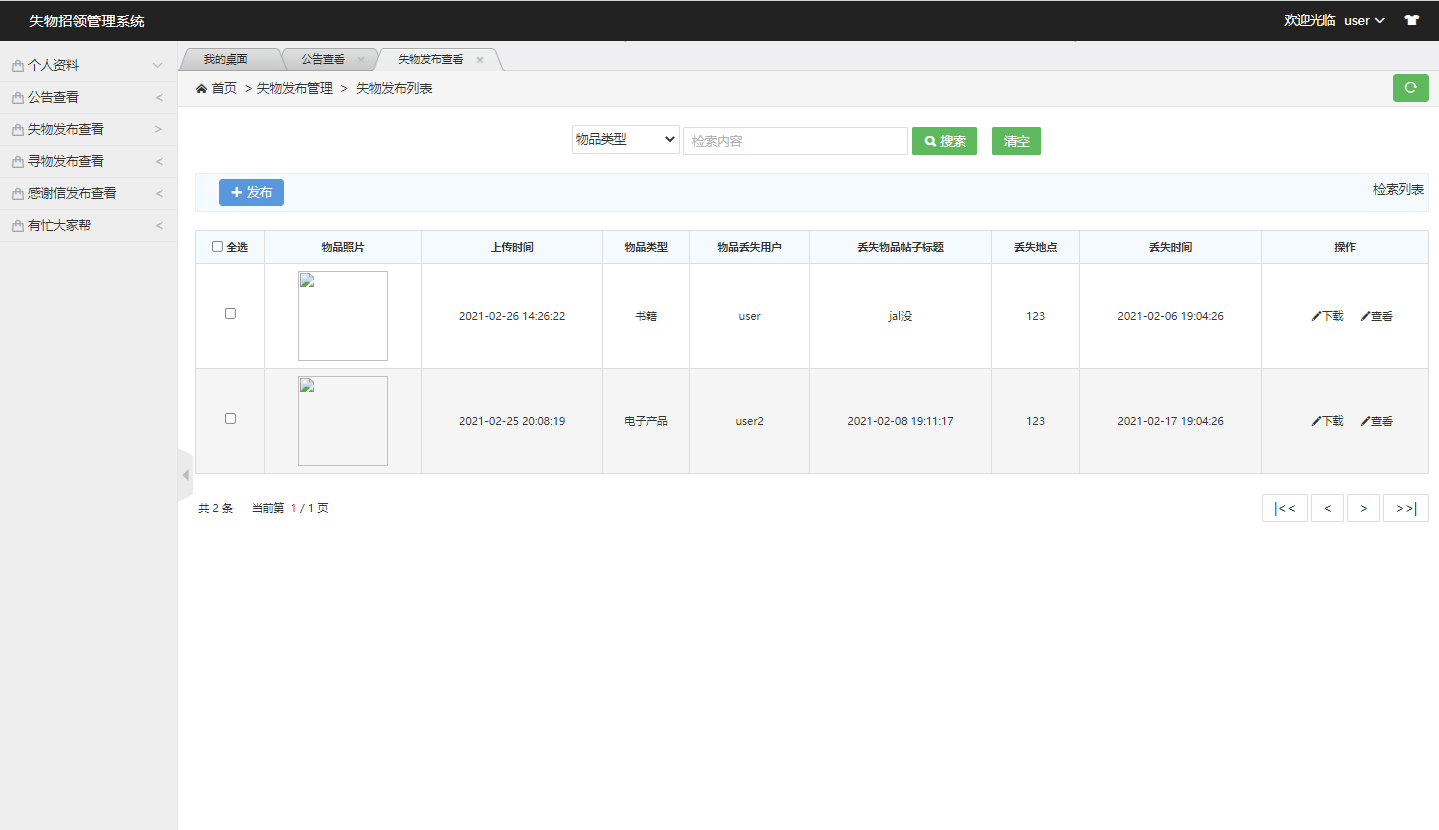Tick the checkbox for the 书籍 row

230,313
